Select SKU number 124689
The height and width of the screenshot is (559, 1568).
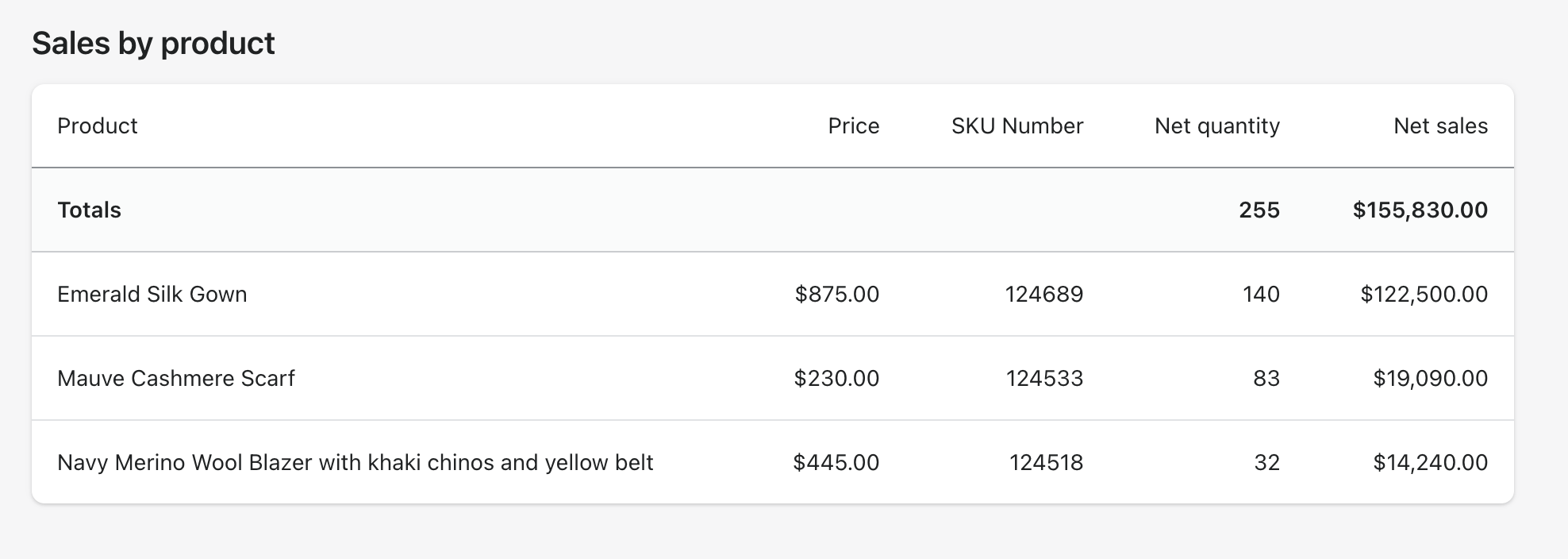1043,295
